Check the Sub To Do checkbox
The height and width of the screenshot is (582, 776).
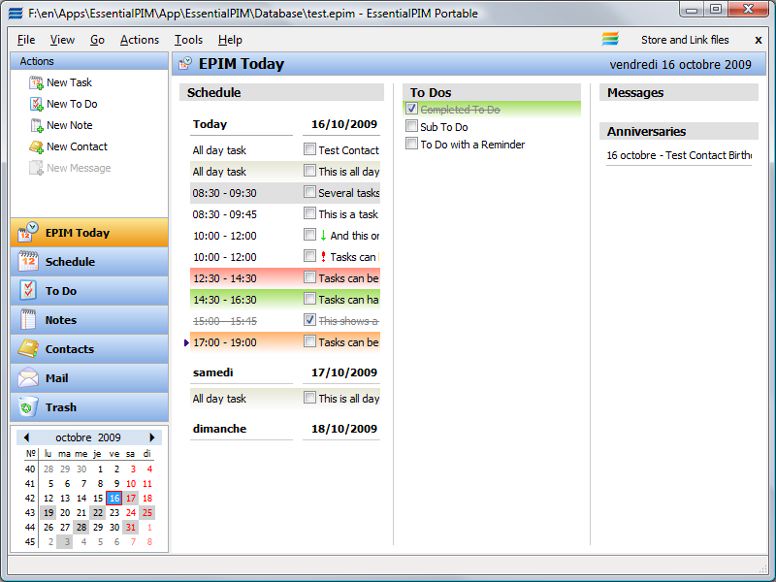click(411, 127)
